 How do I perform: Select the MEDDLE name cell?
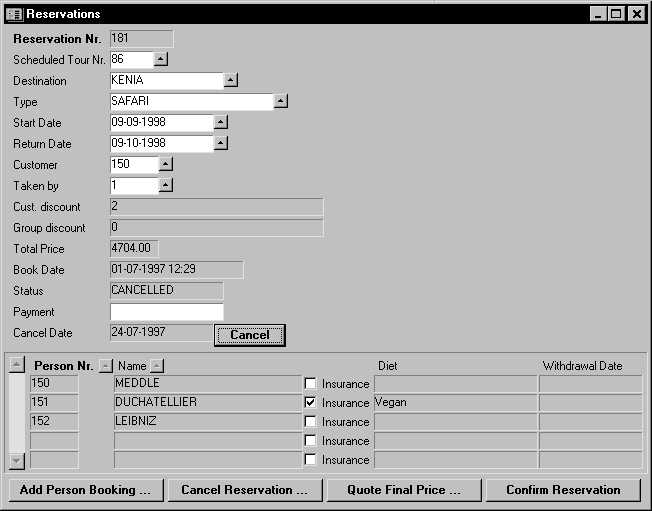click(207, 383)
